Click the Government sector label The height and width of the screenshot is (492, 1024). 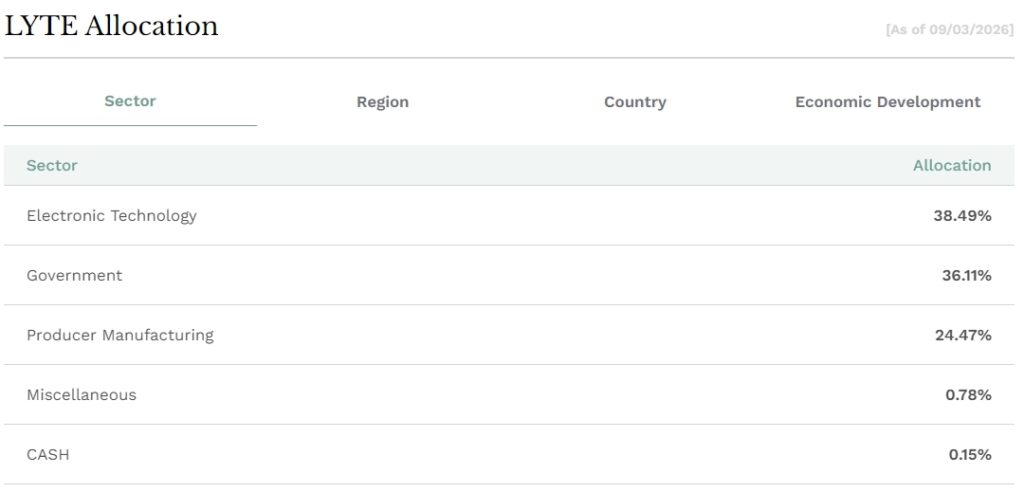pyautogui.click(x=74, y=275)
